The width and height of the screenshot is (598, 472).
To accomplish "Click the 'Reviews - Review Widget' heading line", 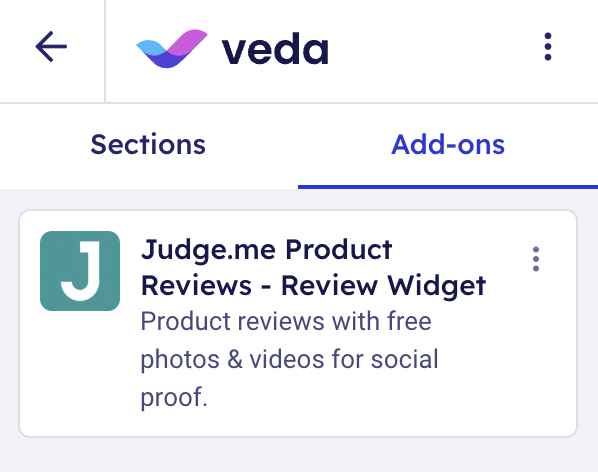I will [x=313, y=286].
